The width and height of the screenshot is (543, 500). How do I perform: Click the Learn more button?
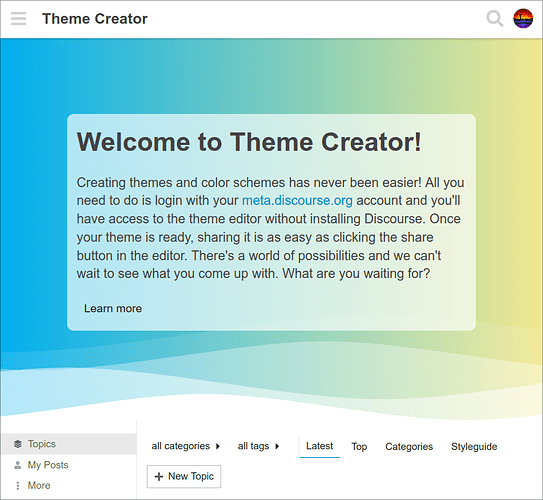coord(113,308)
